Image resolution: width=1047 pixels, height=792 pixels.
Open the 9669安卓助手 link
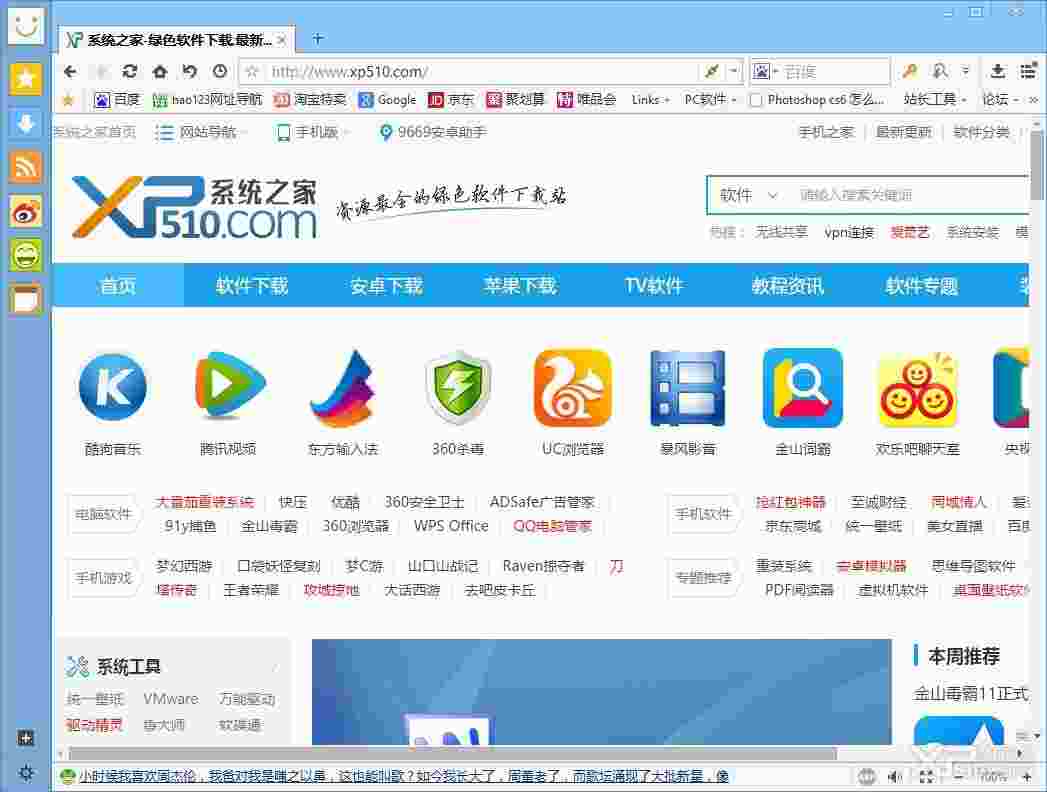(x=432, y=132)
